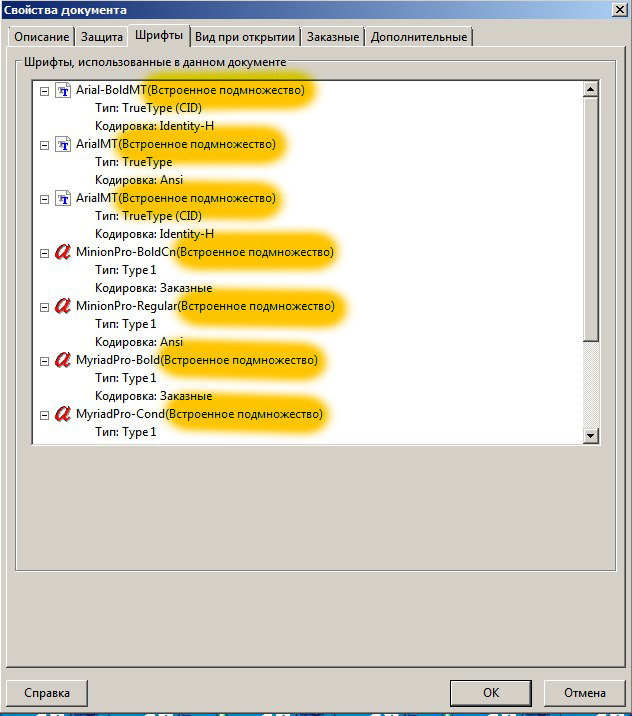Open the Вид при открытии tab

(x=245, y=37)
